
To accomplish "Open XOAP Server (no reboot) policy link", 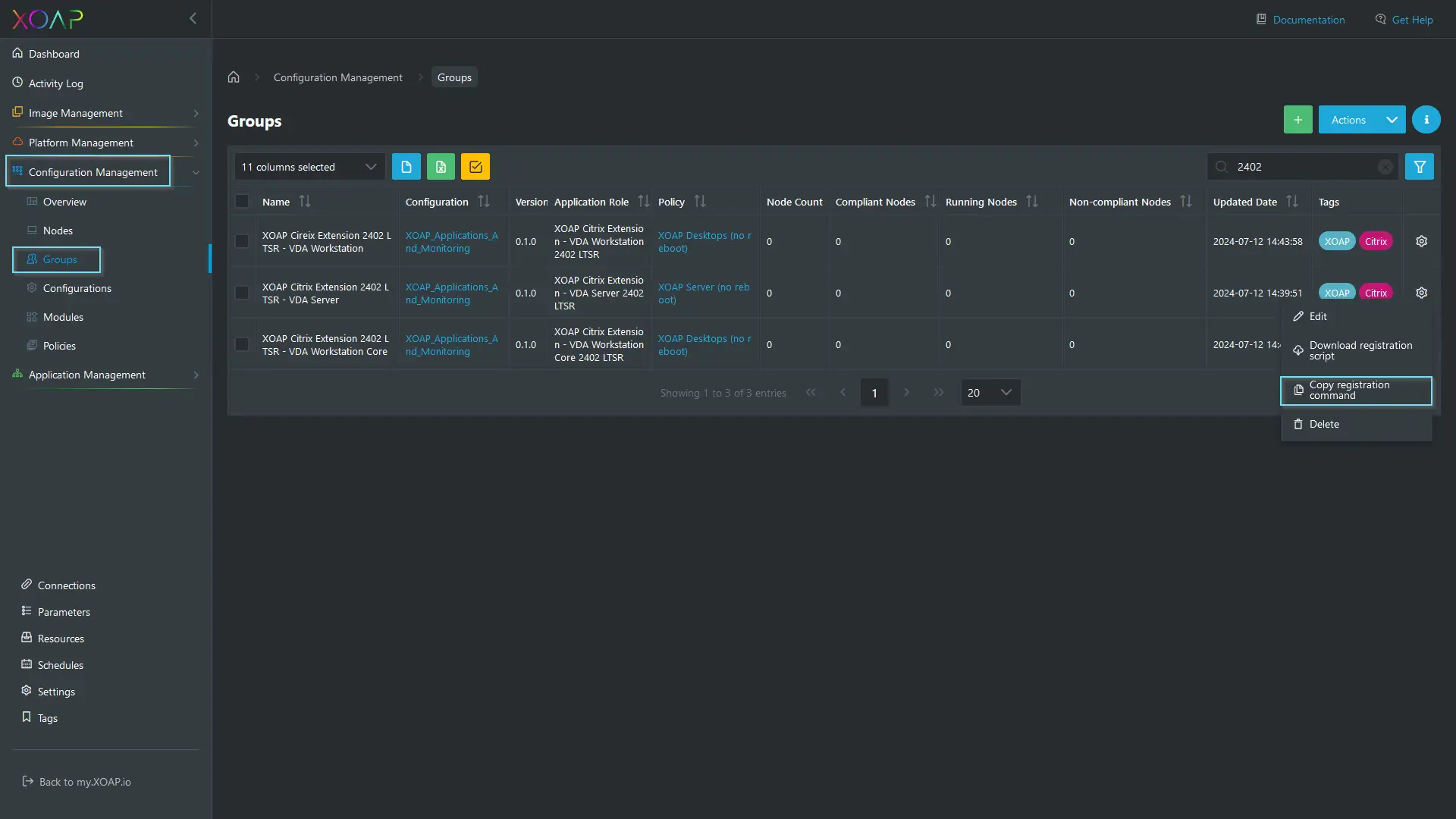I will coord(704,293).
